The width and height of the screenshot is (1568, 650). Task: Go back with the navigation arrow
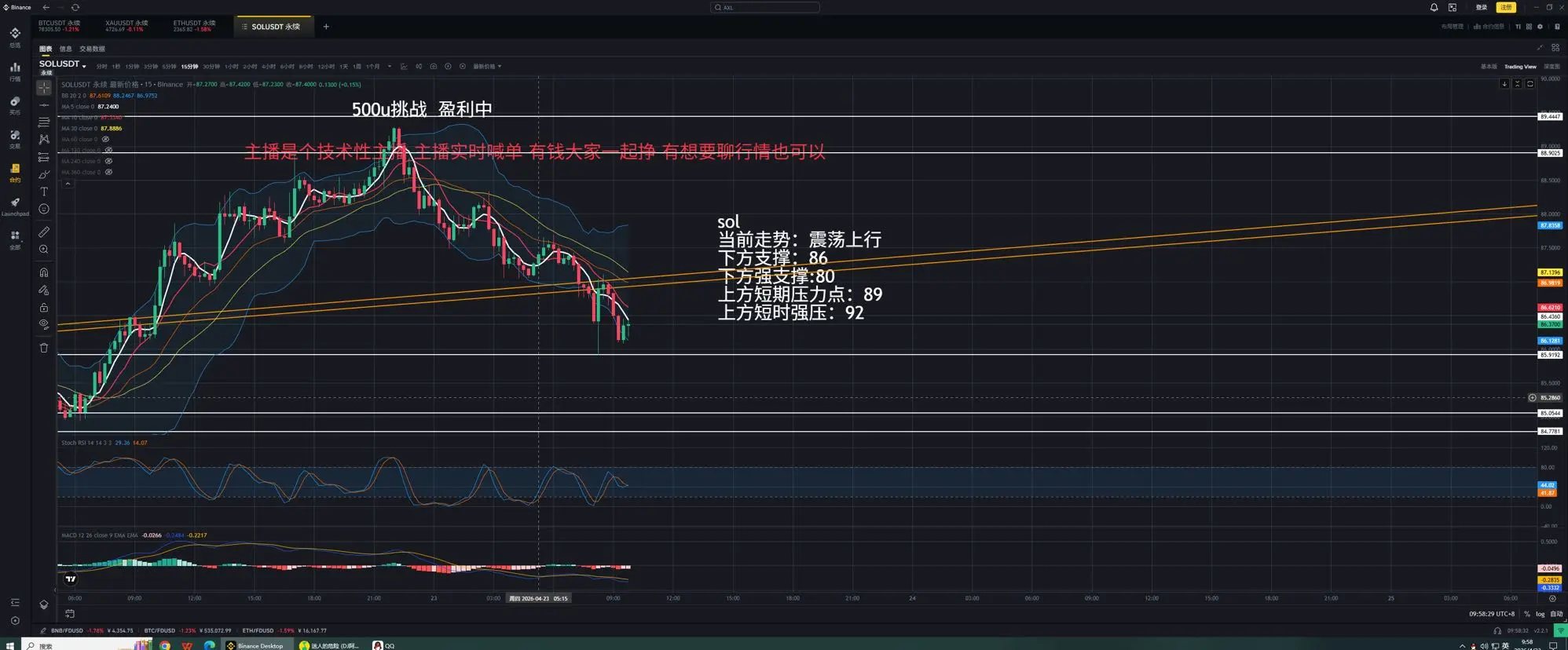click(x=46, y=7)
